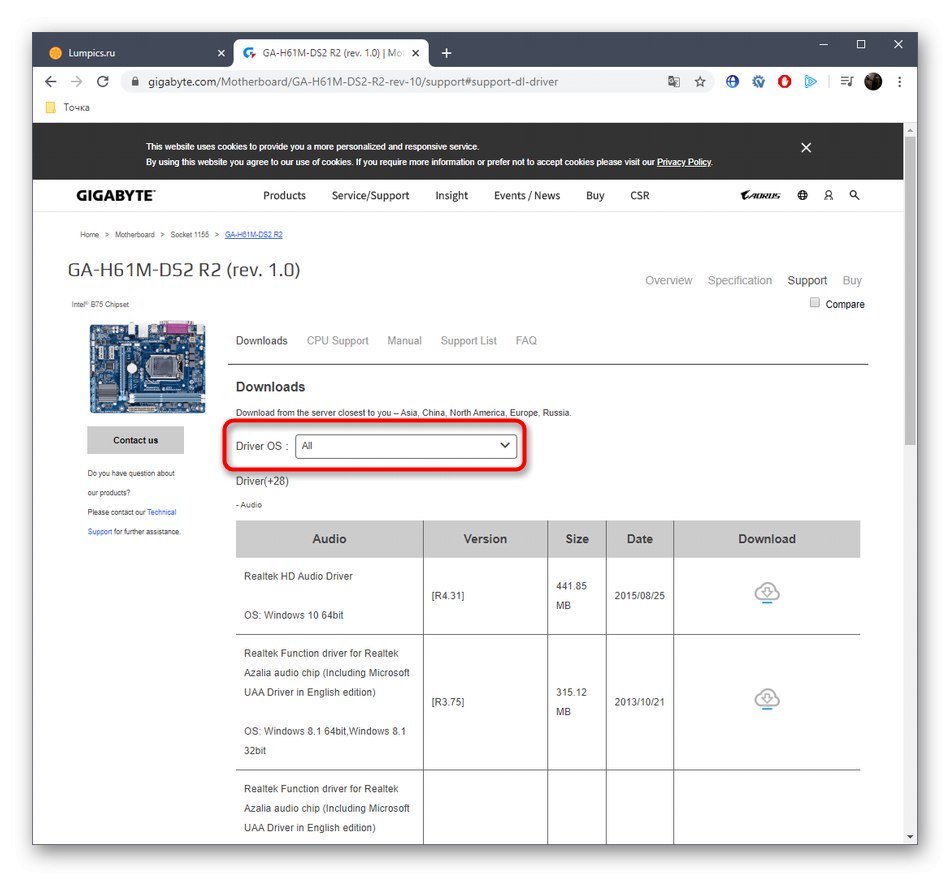
Task: Click the GIGABYTE logo
Action: (x=116, y=196)
